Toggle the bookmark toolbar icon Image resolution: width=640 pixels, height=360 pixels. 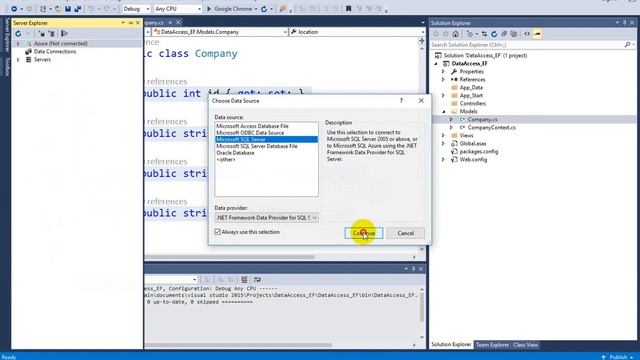point(348,9)
